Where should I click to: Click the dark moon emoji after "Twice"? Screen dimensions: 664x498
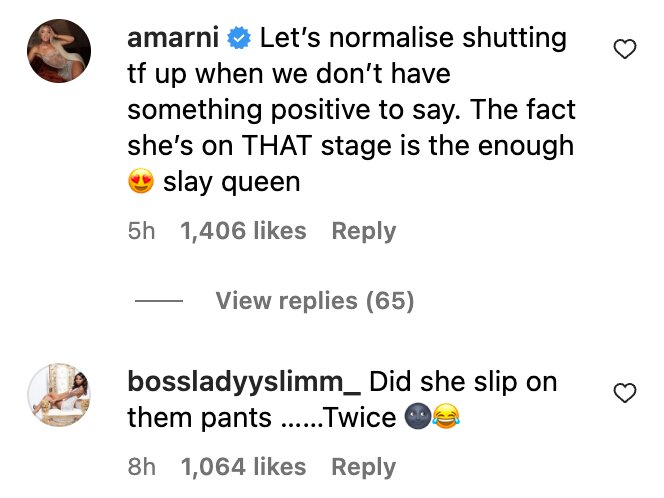click(417, 418)
